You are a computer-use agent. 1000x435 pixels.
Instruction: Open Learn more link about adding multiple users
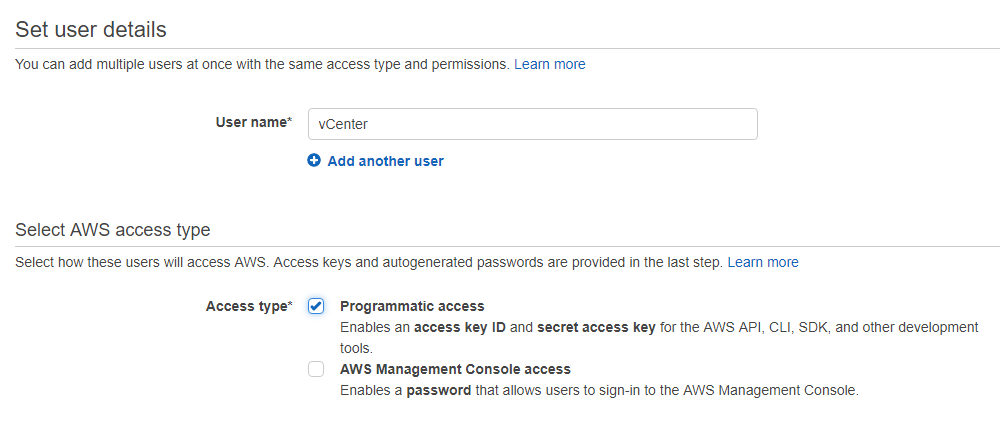tap(550, 64)
